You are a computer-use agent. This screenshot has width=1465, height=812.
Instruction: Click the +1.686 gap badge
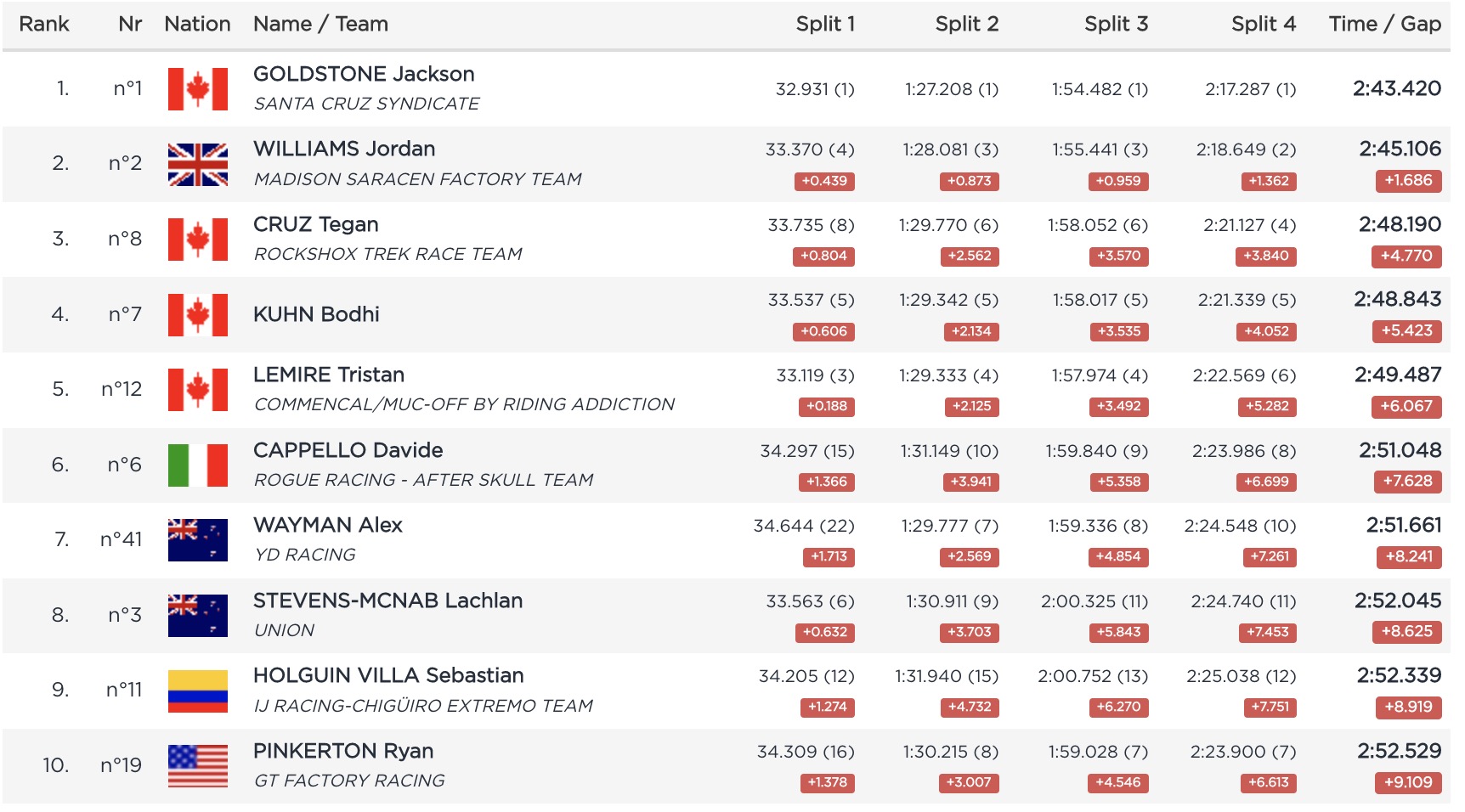pos(1407,180)
